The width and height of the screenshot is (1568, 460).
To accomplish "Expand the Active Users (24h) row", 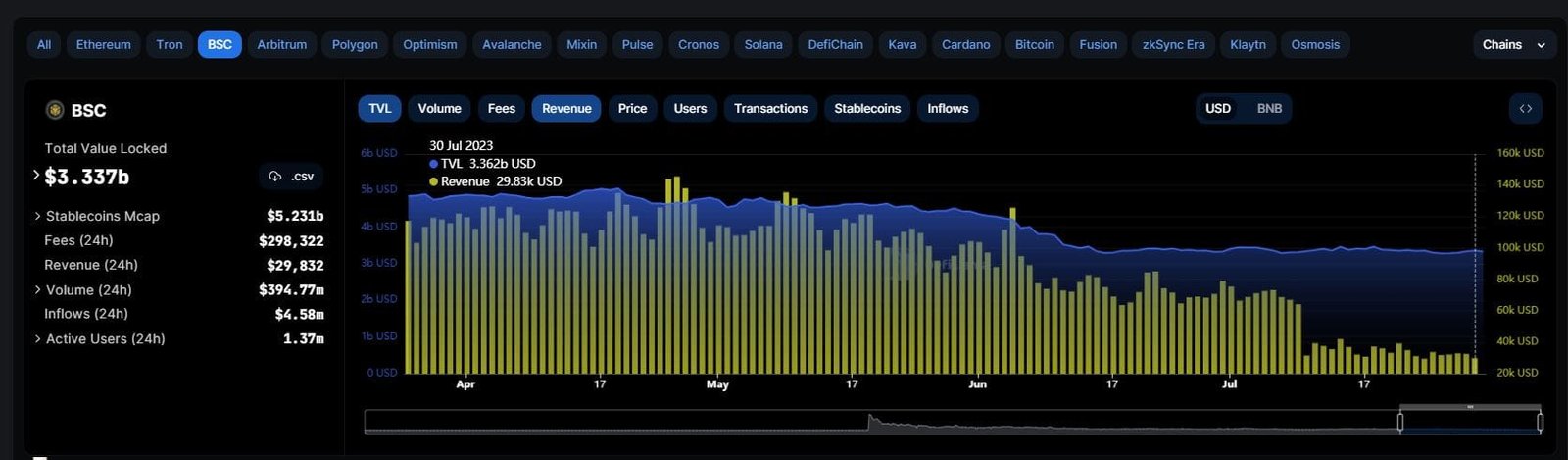I will pyautogui.click(x=37, y=338).
